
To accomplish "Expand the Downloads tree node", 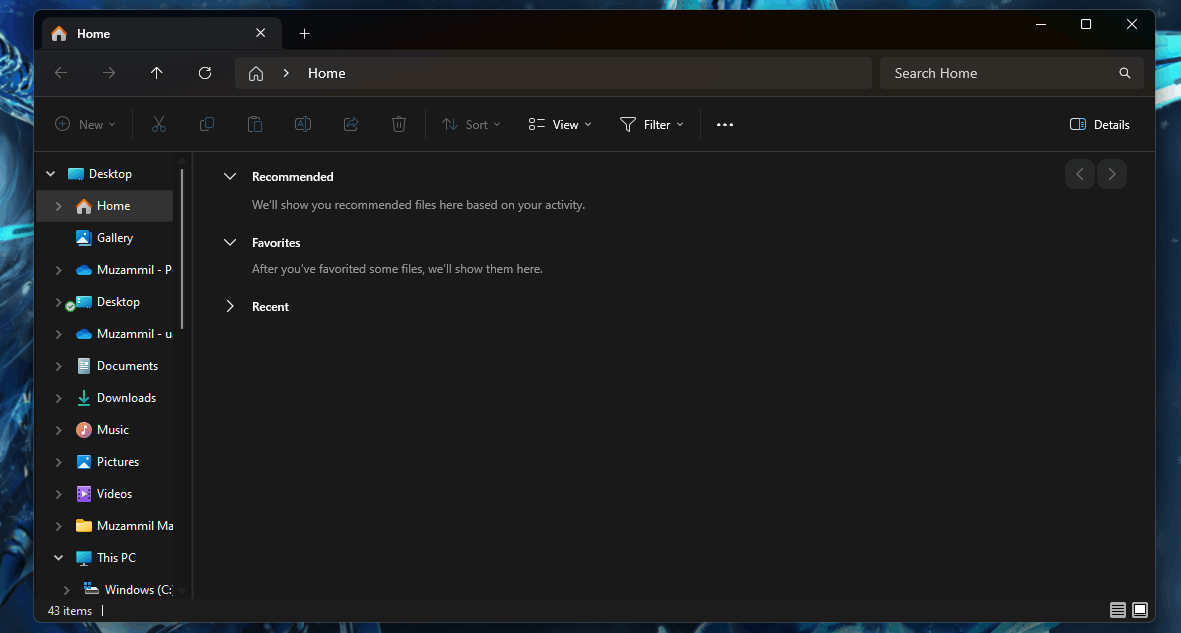I will point(58,398).
